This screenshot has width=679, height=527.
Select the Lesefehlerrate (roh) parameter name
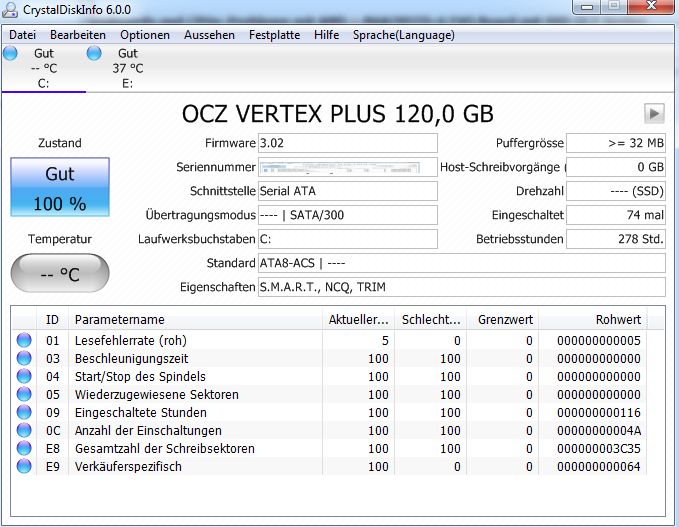pyautogui.click(x=131, y=340)
